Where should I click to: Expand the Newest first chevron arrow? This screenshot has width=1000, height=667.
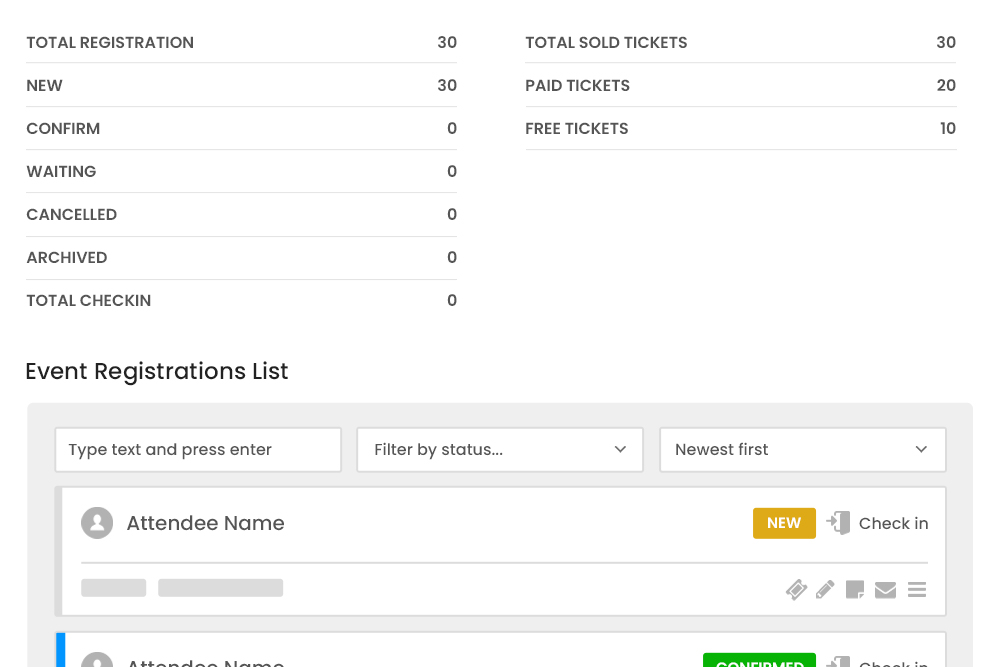(921, 449)
